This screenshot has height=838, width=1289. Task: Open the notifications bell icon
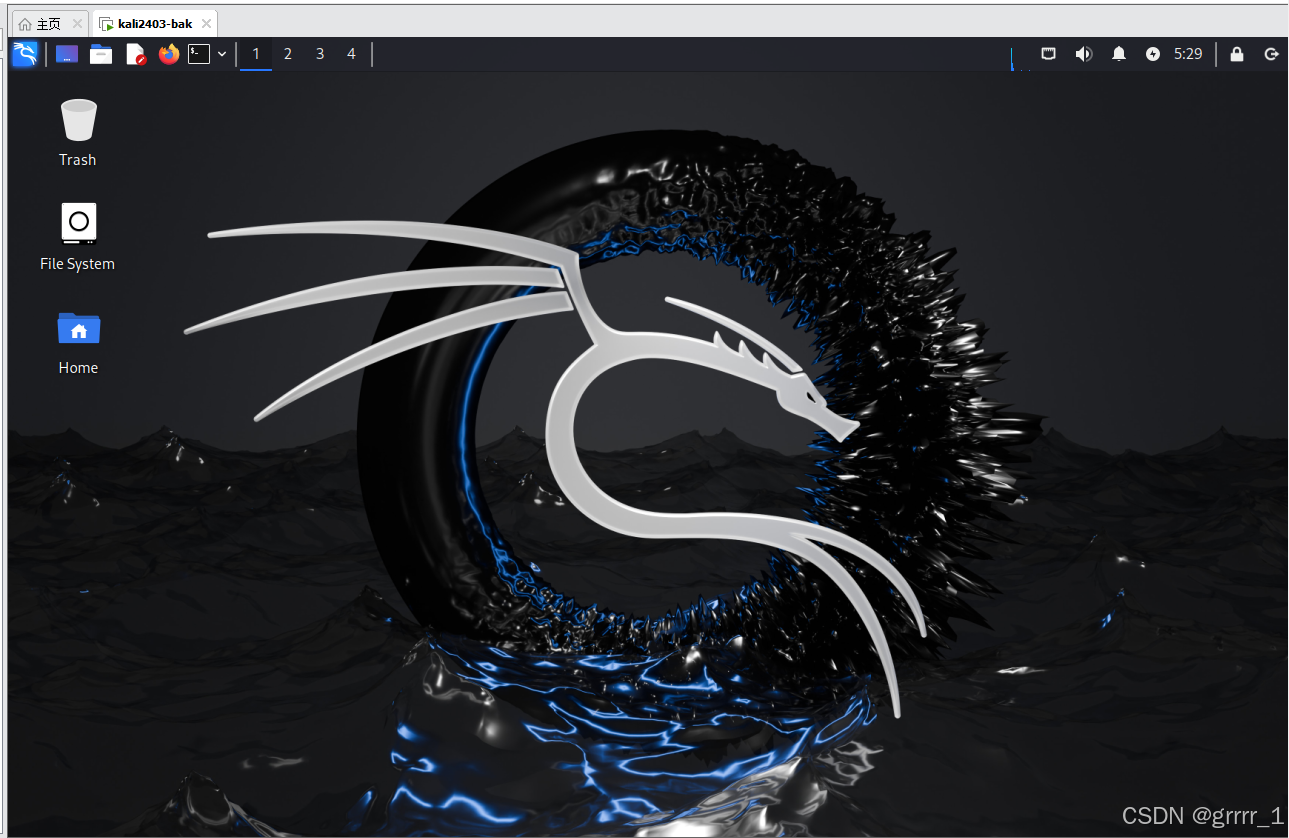click(x=1119, y=54)
